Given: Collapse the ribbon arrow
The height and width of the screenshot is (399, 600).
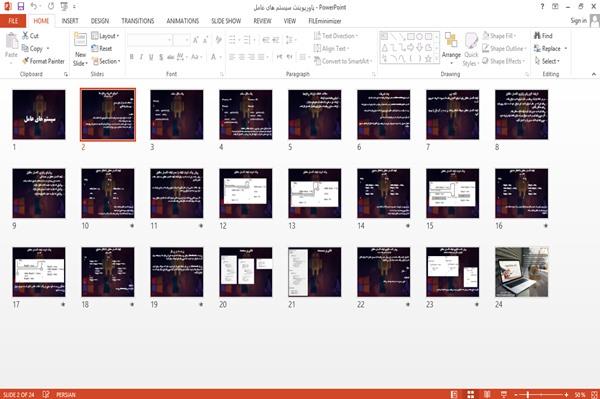Looking at the screenshot, I should click(x=593, y=74).
